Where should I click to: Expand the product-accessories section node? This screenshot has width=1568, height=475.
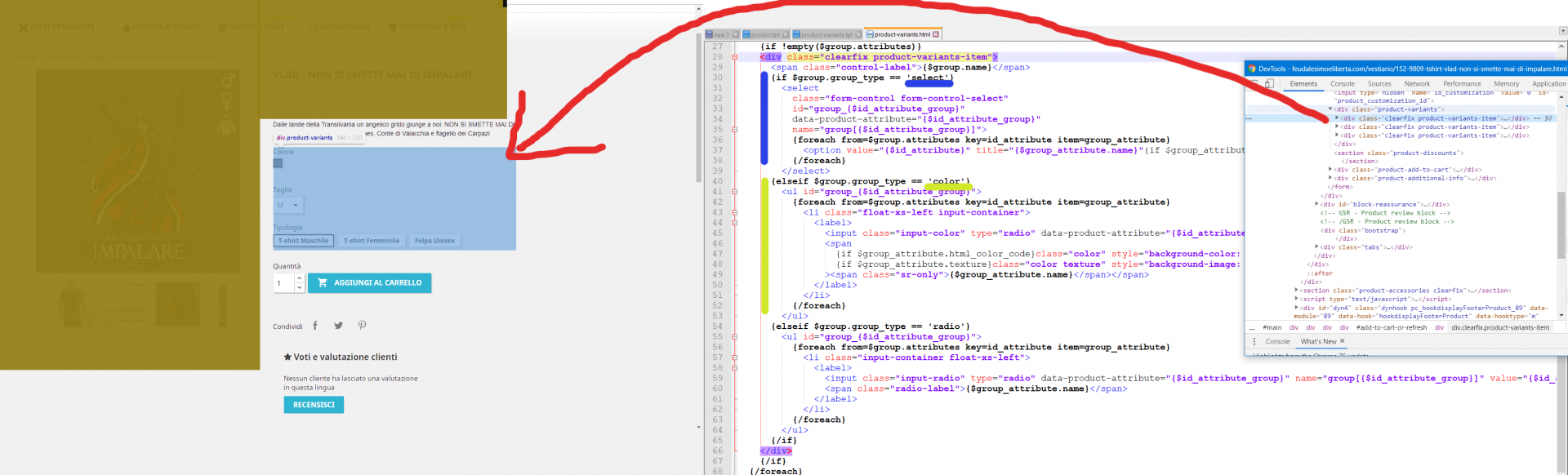[1297, 290]
